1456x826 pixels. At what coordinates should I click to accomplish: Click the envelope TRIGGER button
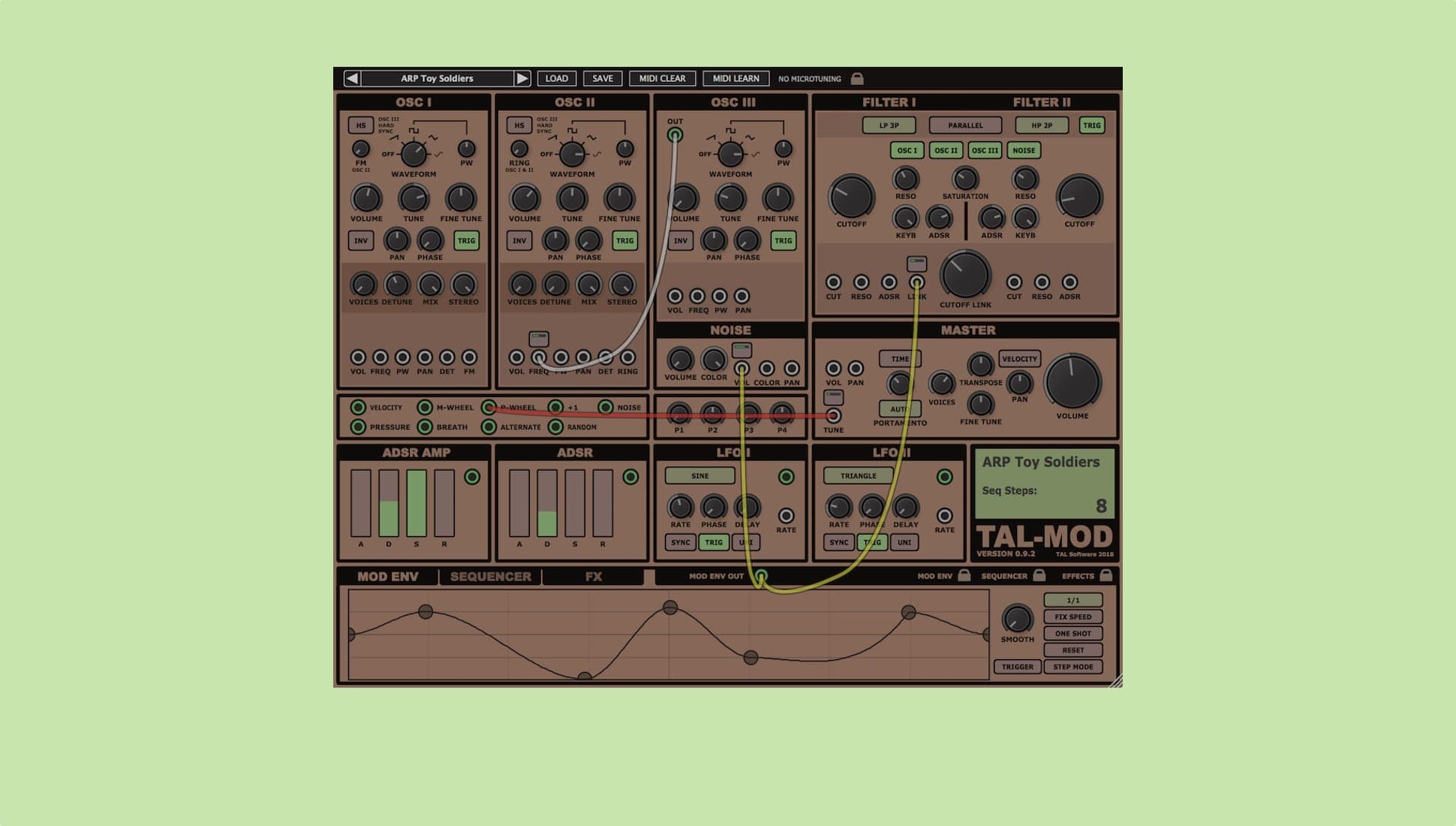(x=1018, y=667)
